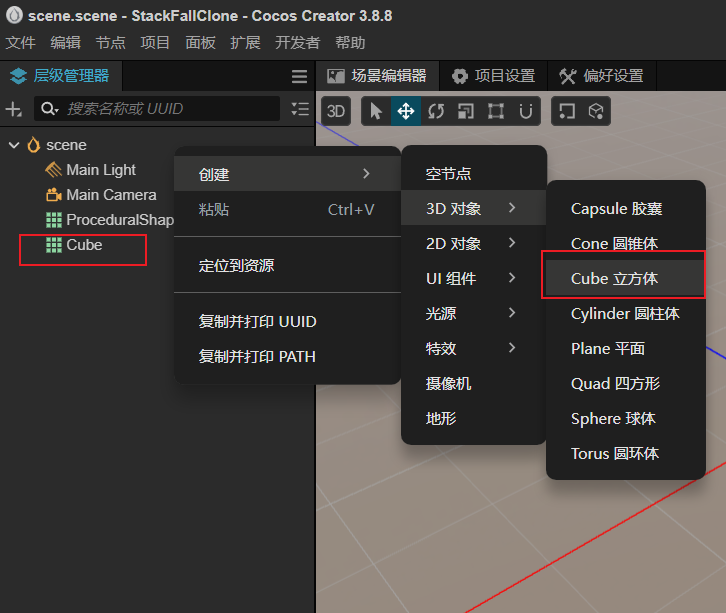Create an 空节点 empty node
The image size is (726, 613).
click(x=473, y=174)
